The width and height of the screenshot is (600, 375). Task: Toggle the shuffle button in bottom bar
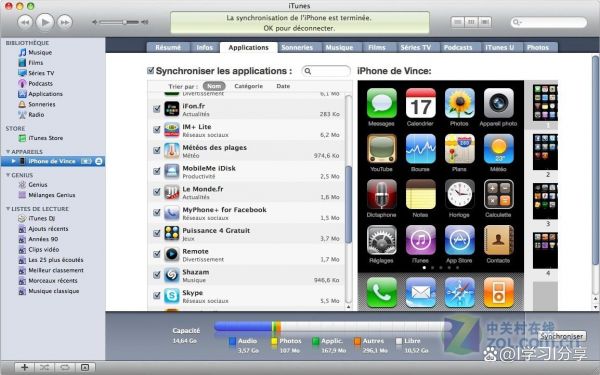click(x=44, y=367)
